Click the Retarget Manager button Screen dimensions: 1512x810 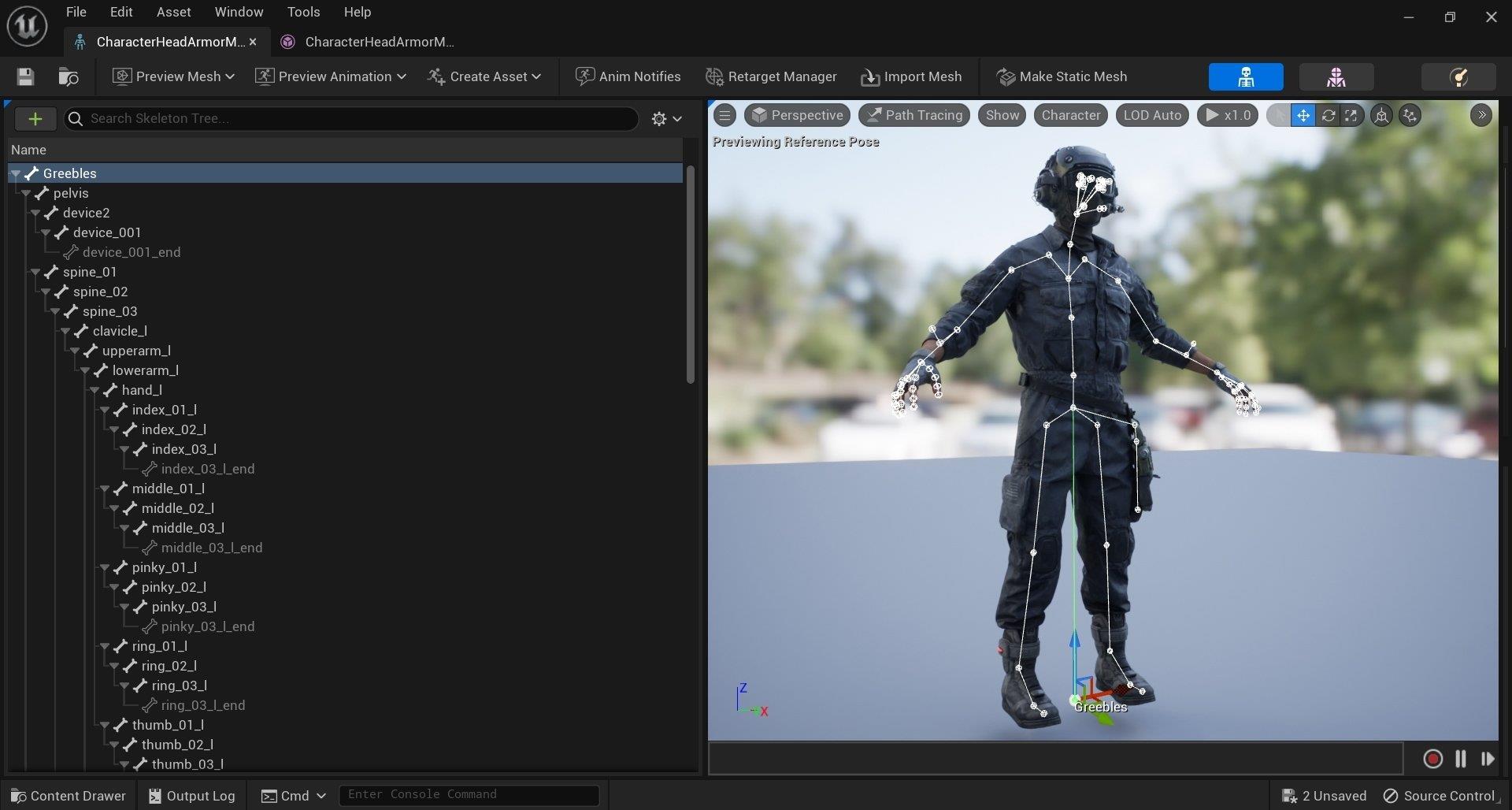(772, 76)
